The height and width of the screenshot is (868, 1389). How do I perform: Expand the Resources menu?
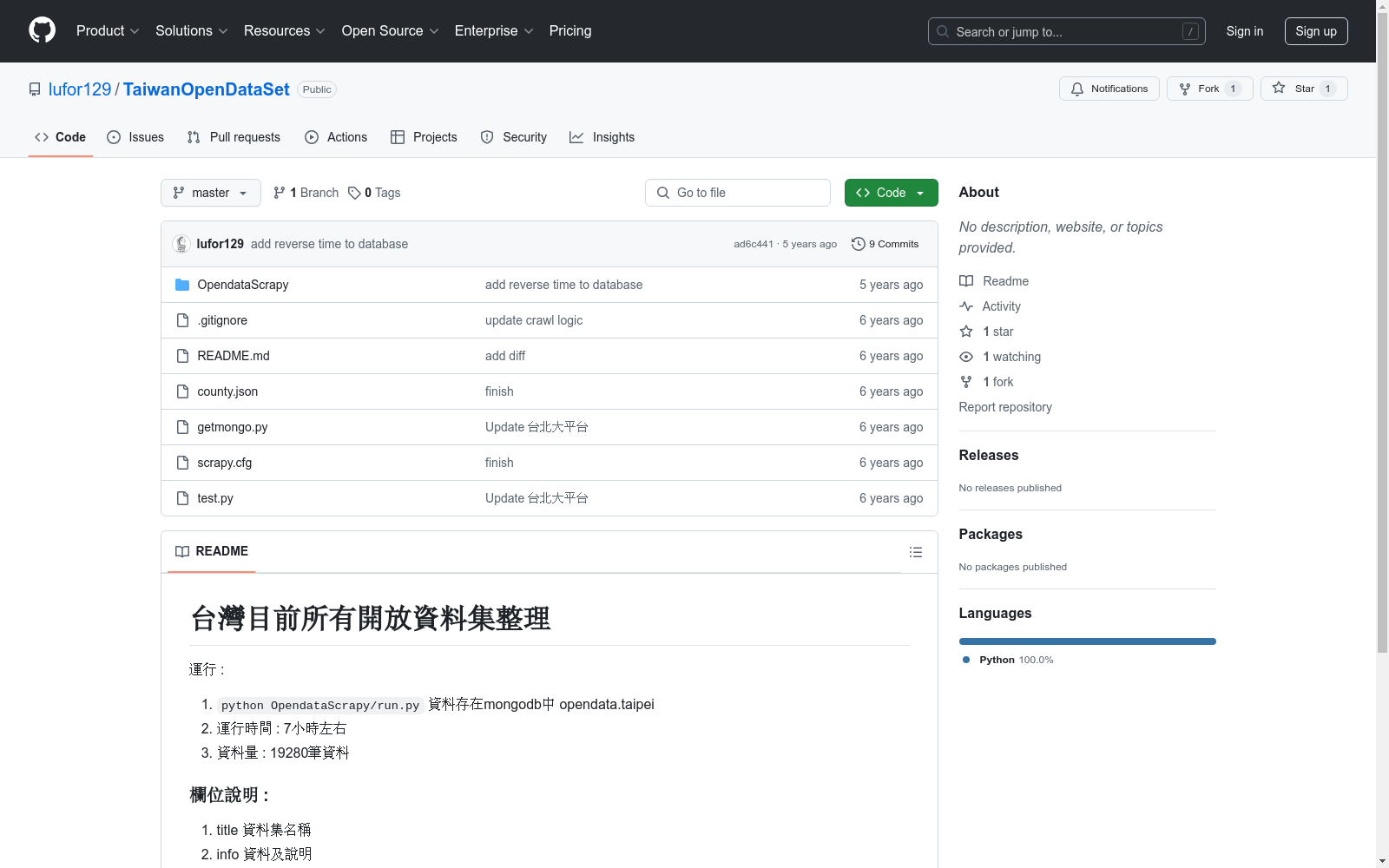pos(285,30)
